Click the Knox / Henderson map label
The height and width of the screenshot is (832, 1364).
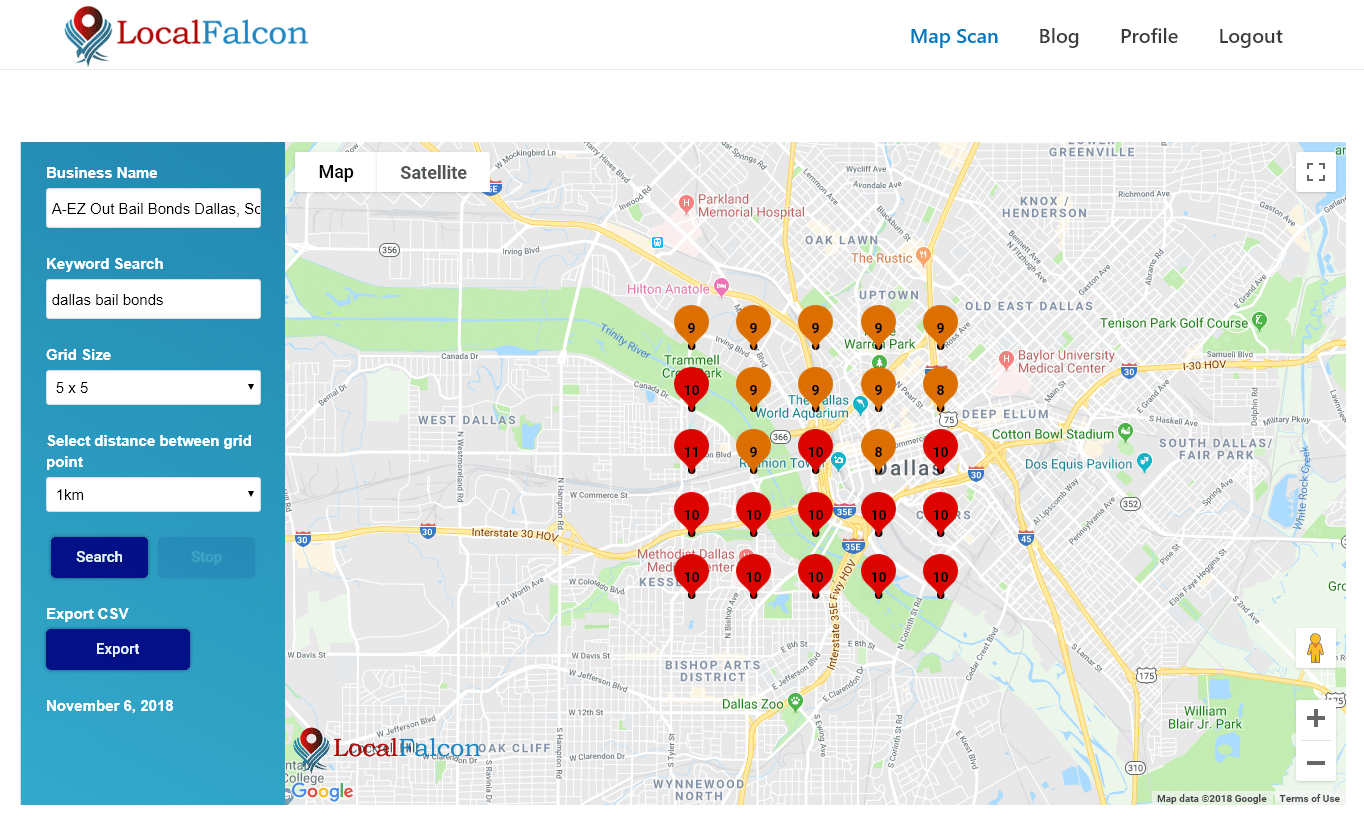pos(1044,207)
